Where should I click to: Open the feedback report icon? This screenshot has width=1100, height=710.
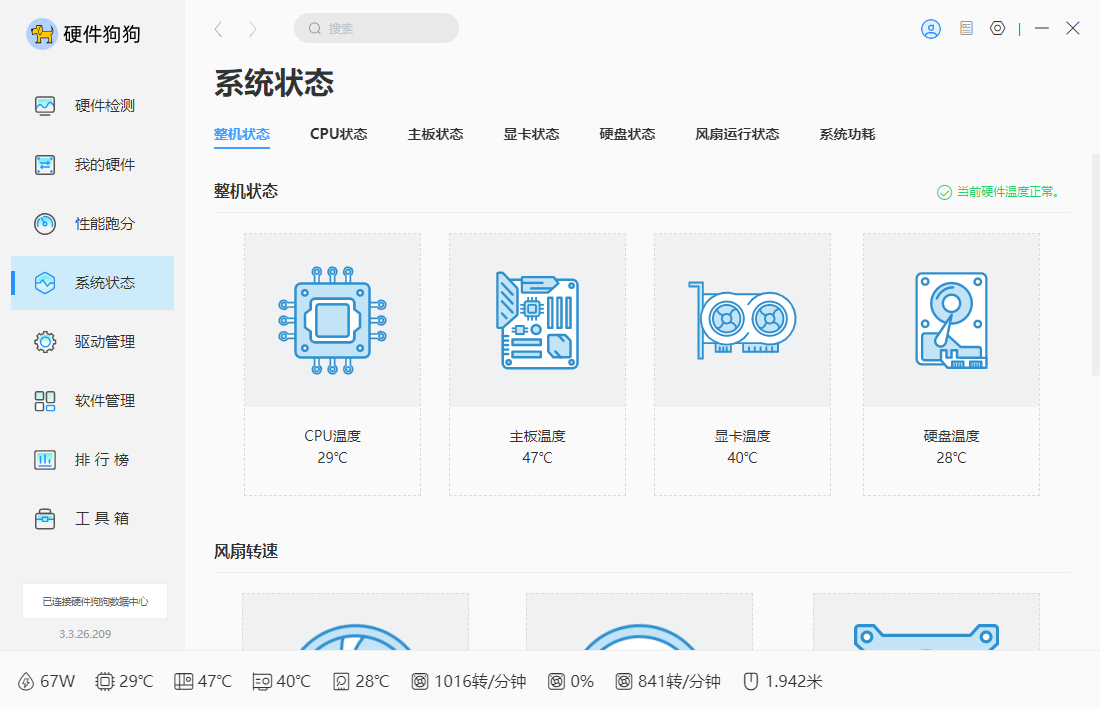click(965, 29)
